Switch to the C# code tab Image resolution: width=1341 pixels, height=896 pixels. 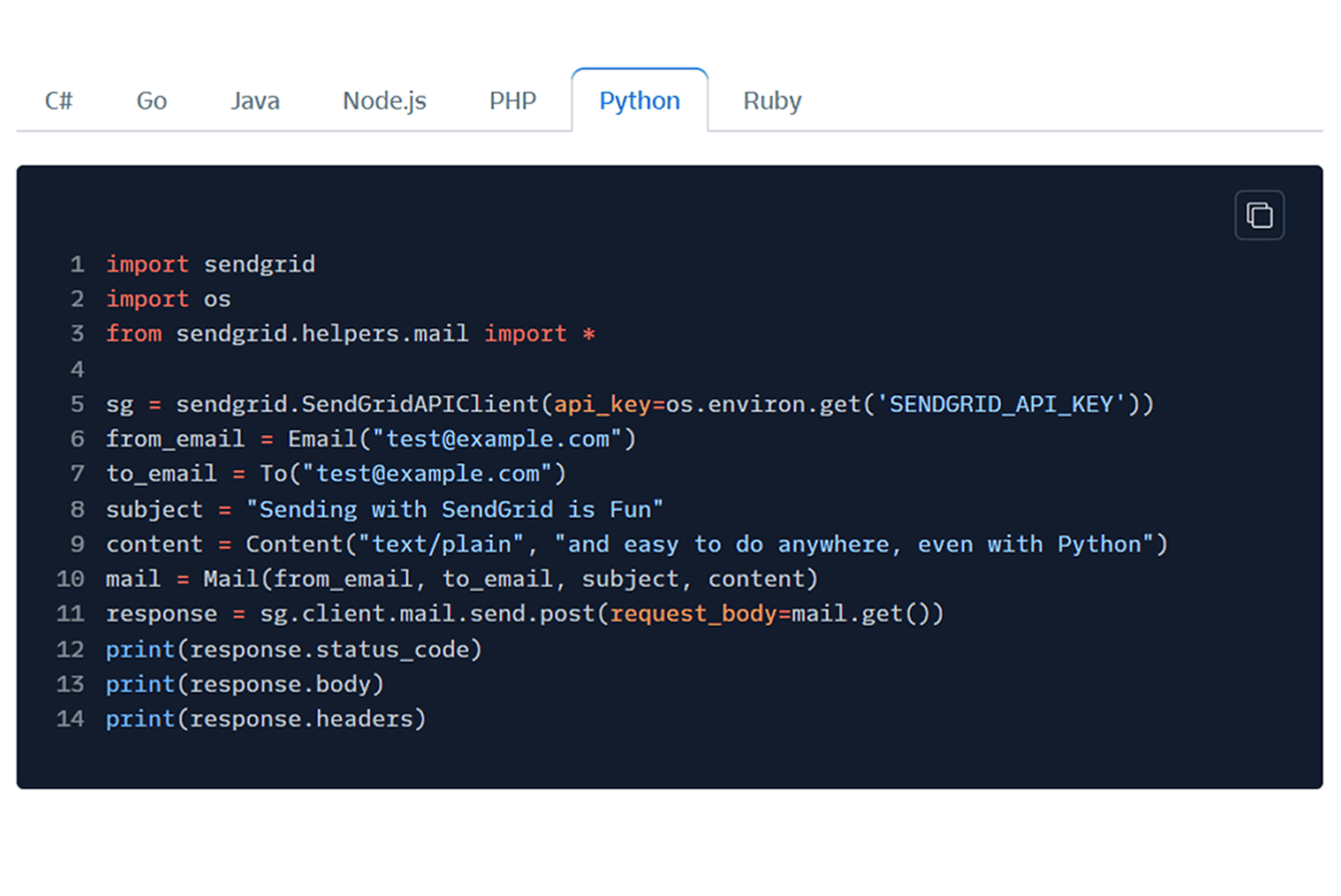pyautogui.click(x=59, y=101)
